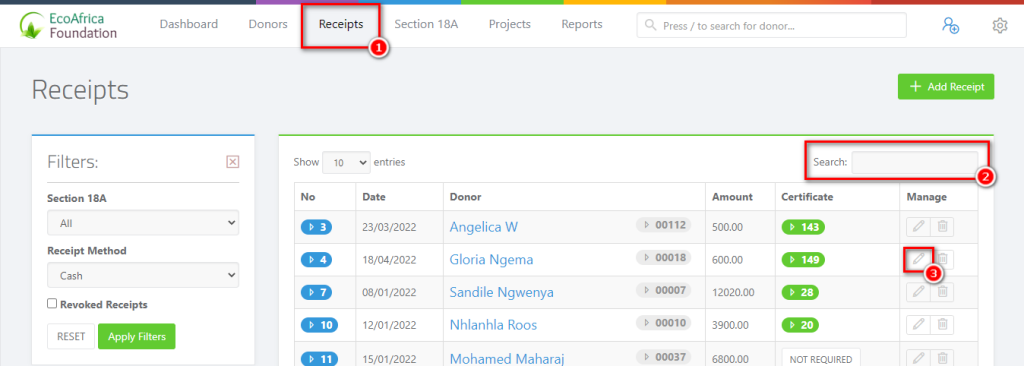Click the NOT REQUIRED certificate button

coord(821,359)
